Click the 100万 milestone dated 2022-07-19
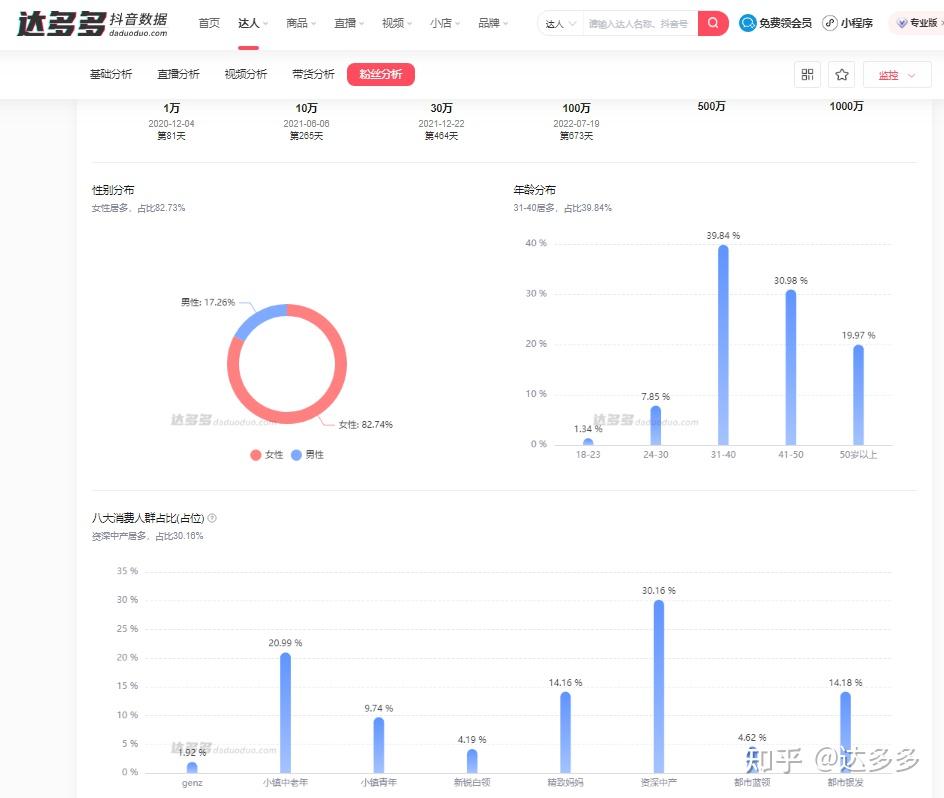Screen dimensions: 944x798 point(576,121)
